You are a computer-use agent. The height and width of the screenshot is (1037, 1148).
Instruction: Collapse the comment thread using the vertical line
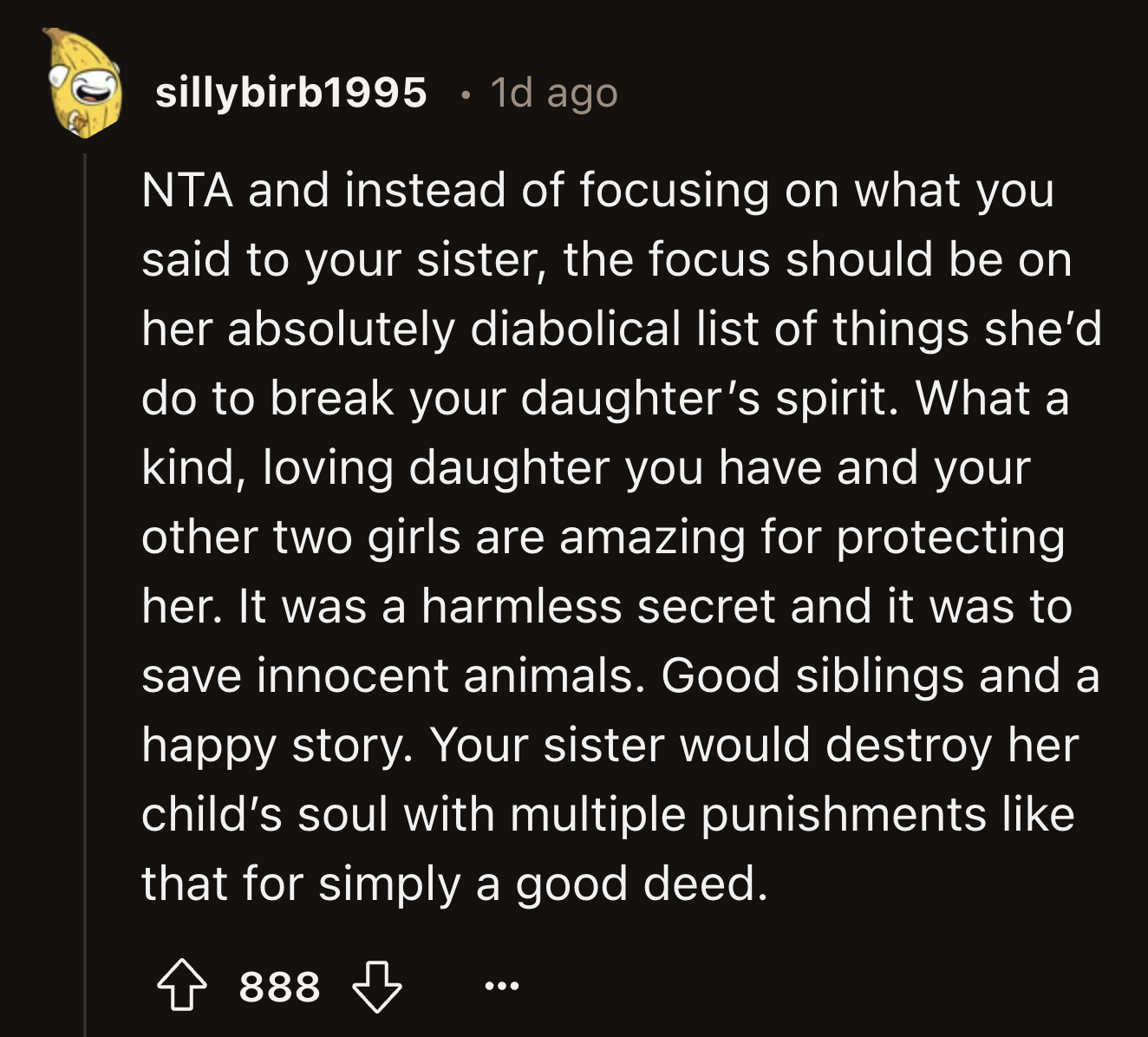point(85,590)
